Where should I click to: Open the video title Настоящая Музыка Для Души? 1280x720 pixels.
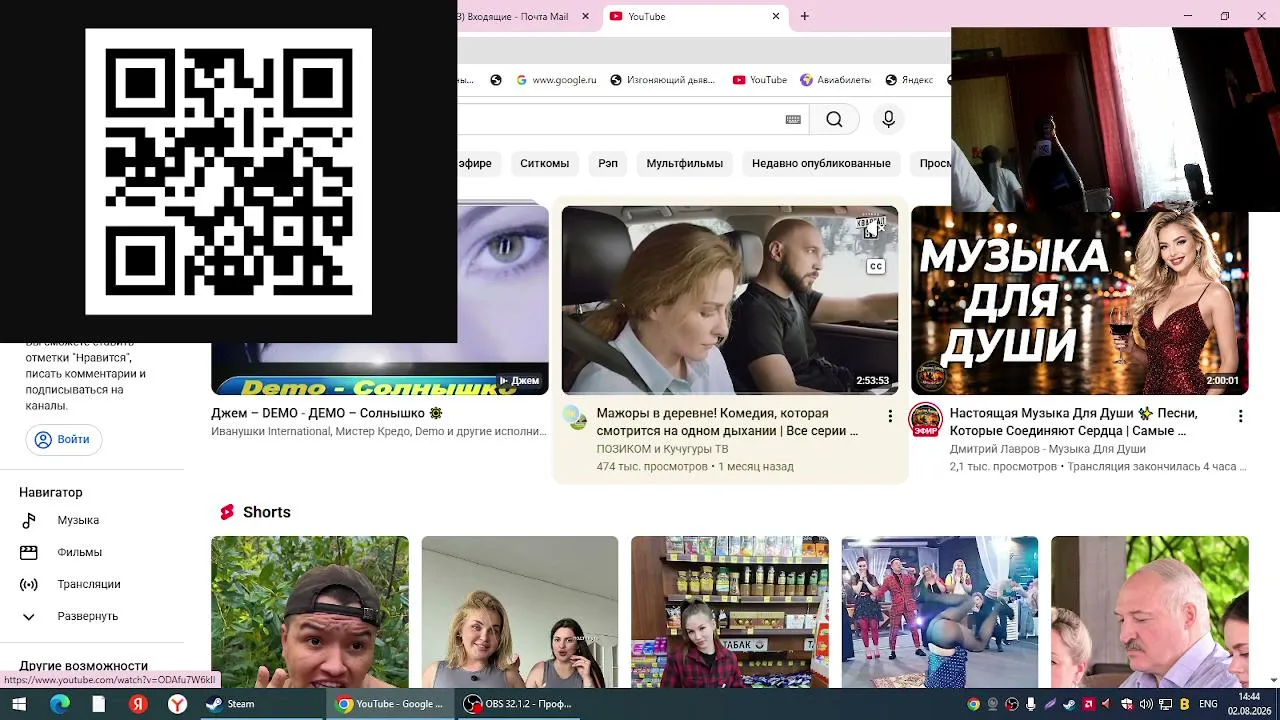[1073, 422]
